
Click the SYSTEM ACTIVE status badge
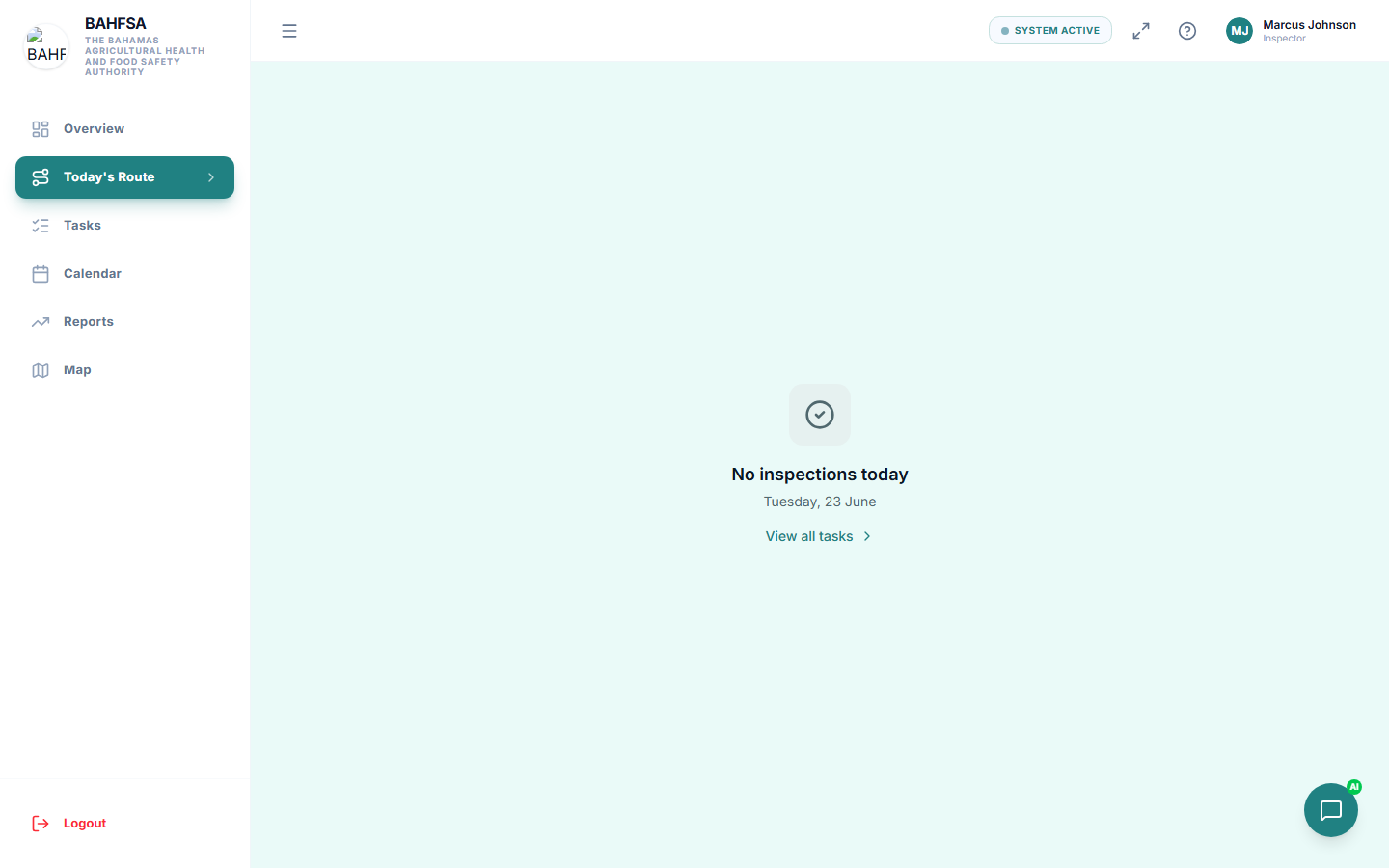[1050, 31]
